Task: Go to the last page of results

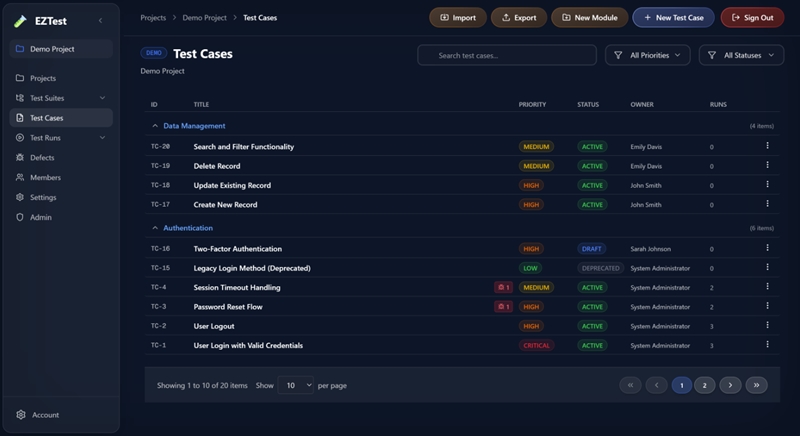Action: 757,385
